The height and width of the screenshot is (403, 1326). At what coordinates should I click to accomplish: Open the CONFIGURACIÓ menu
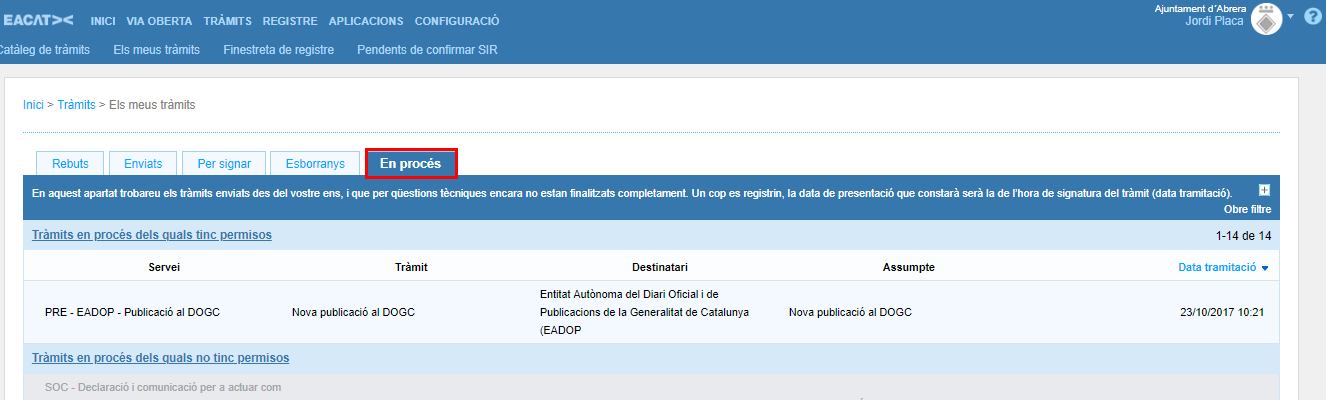click(457, 21)
